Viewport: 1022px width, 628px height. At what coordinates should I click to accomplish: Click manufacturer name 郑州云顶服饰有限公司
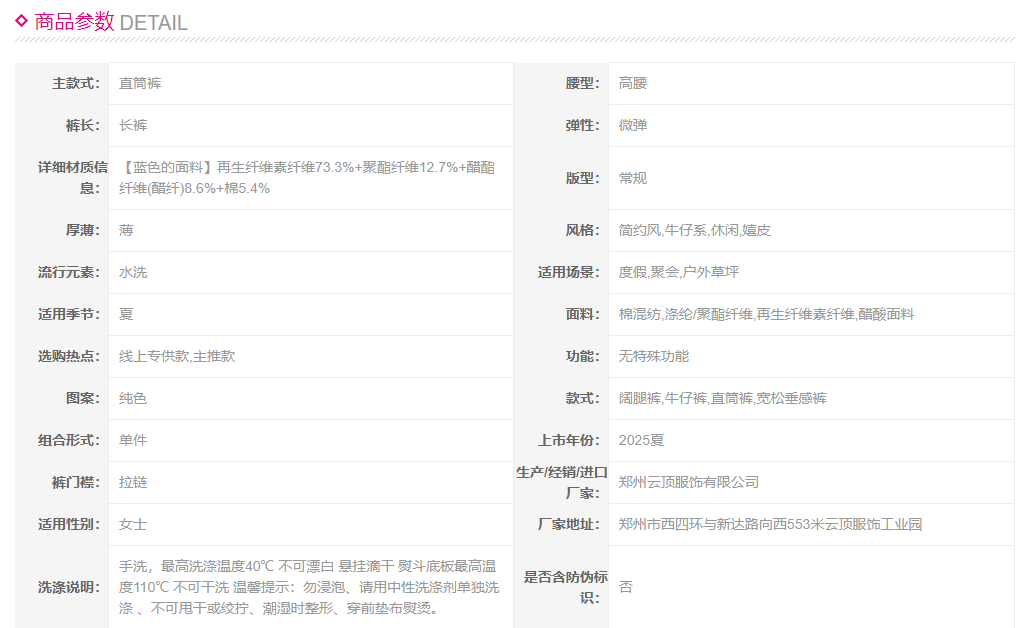click(x=689, y=482)
